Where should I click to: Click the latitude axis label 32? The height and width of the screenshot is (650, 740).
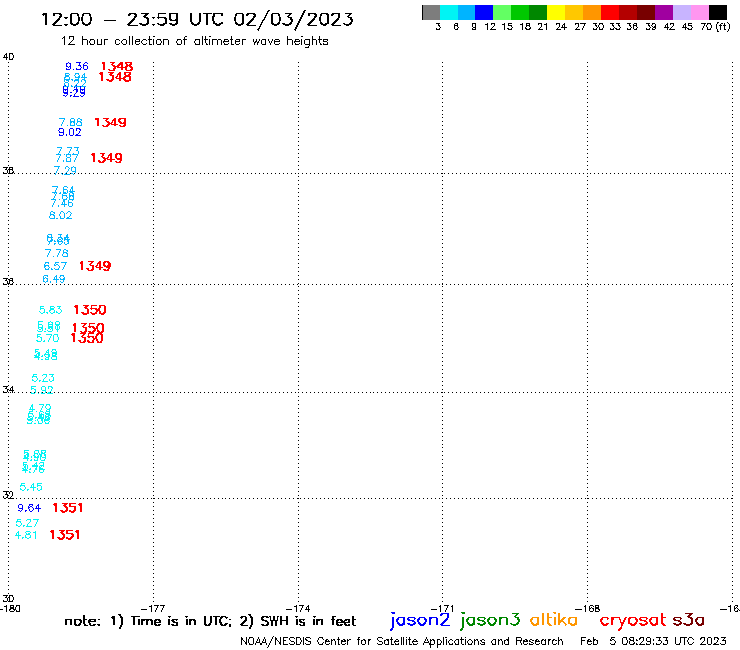coord(8,495)
